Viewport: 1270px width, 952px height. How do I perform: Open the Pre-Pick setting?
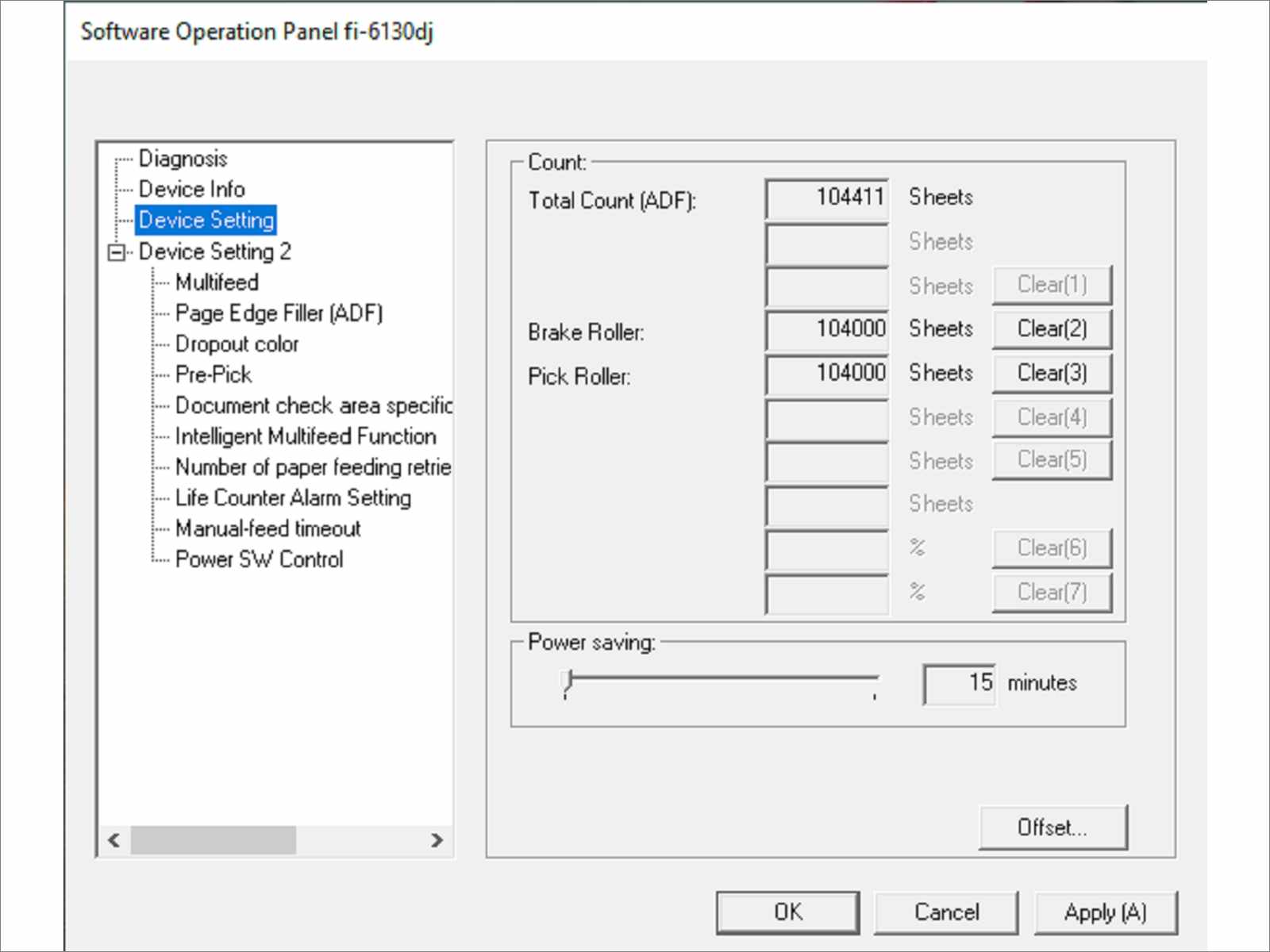213,374
